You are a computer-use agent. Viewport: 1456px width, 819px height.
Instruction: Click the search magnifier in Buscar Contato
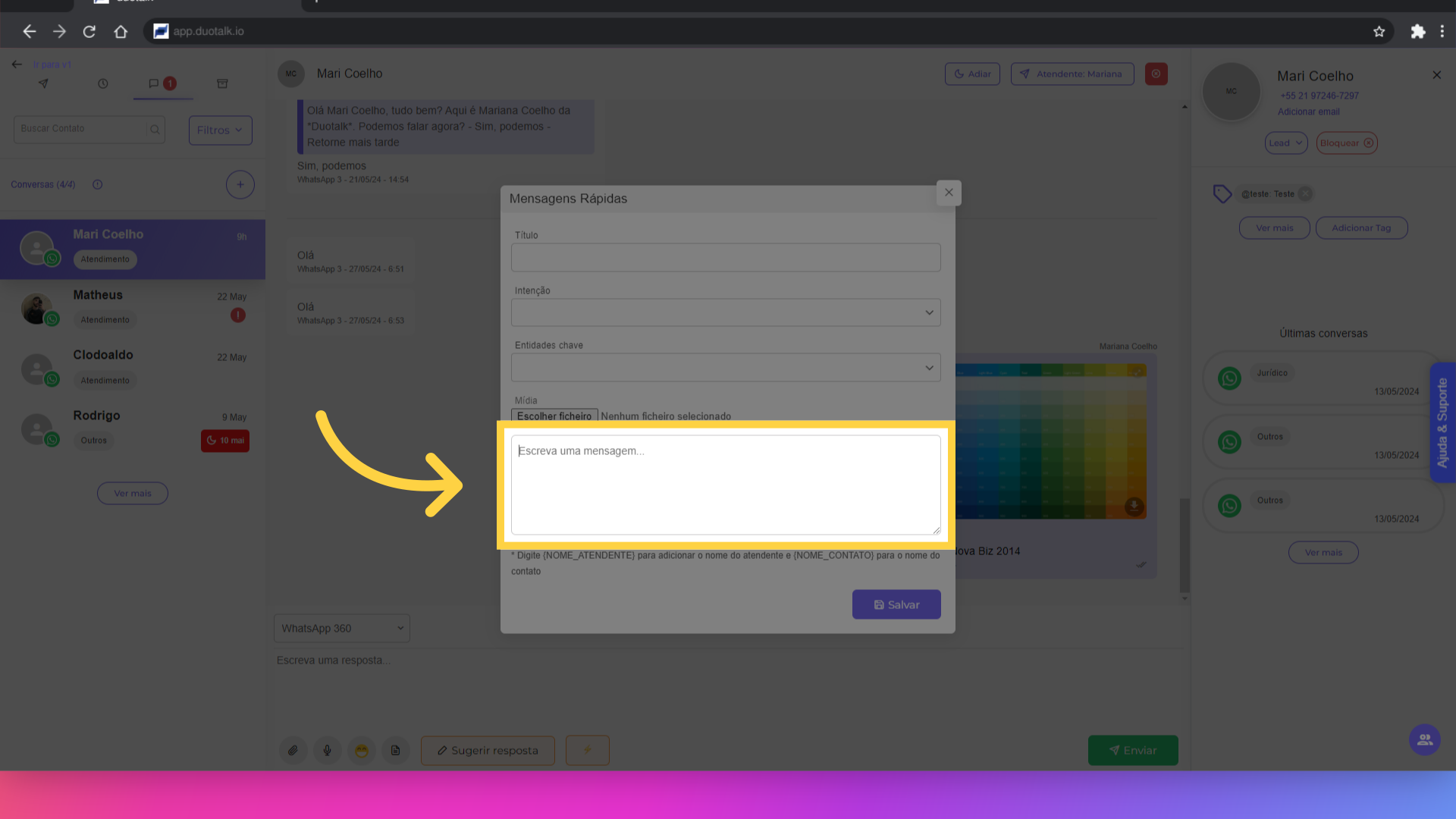[x=155, y=130]
